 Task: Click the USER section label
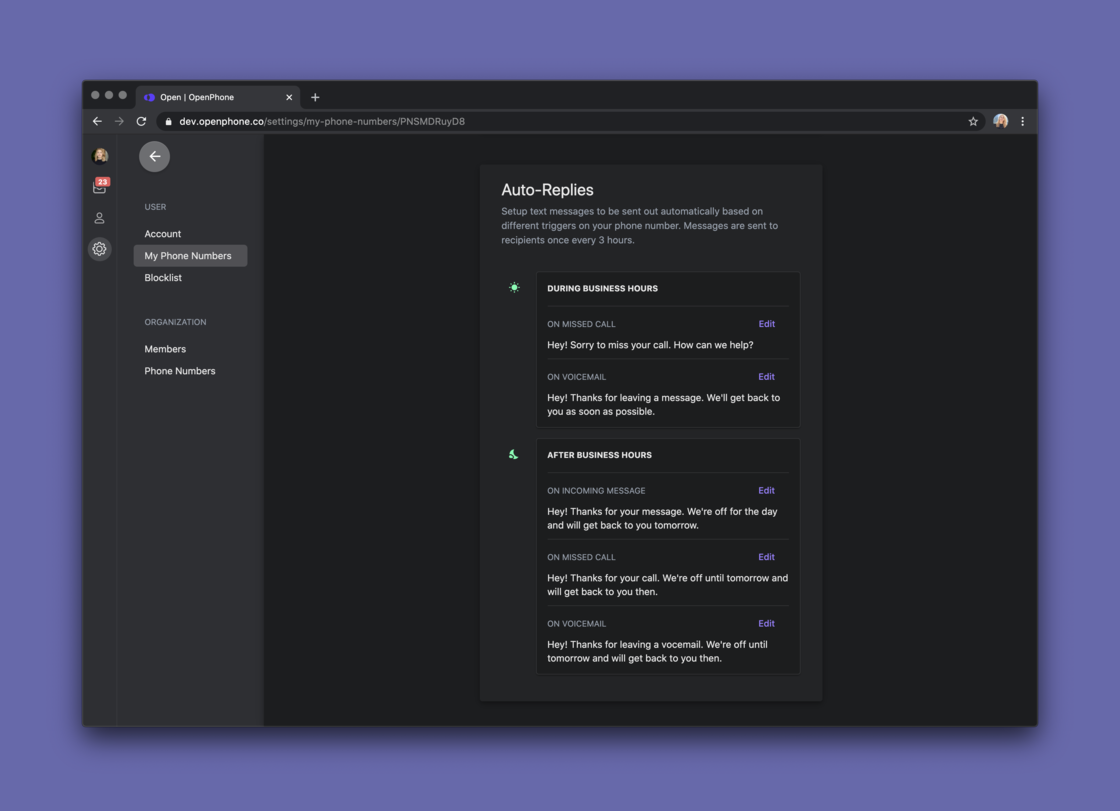pyautogui.click(x=155, y=207)
